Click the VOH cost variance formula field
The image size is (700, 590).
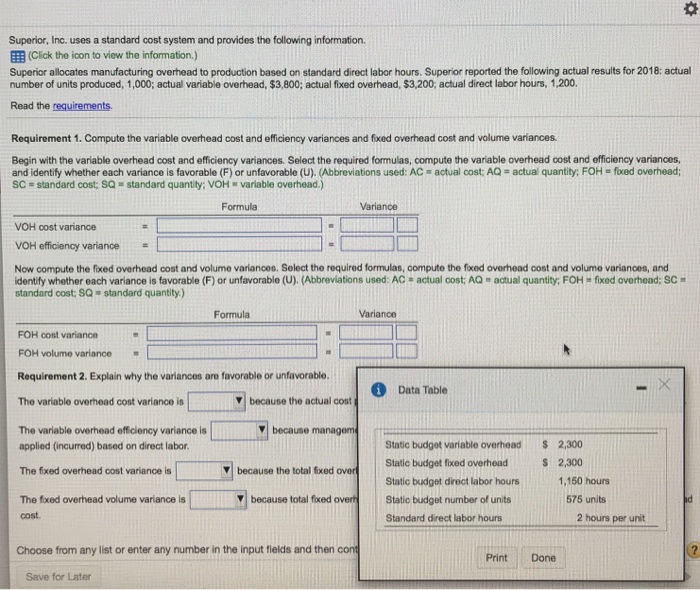coord(239,225)
